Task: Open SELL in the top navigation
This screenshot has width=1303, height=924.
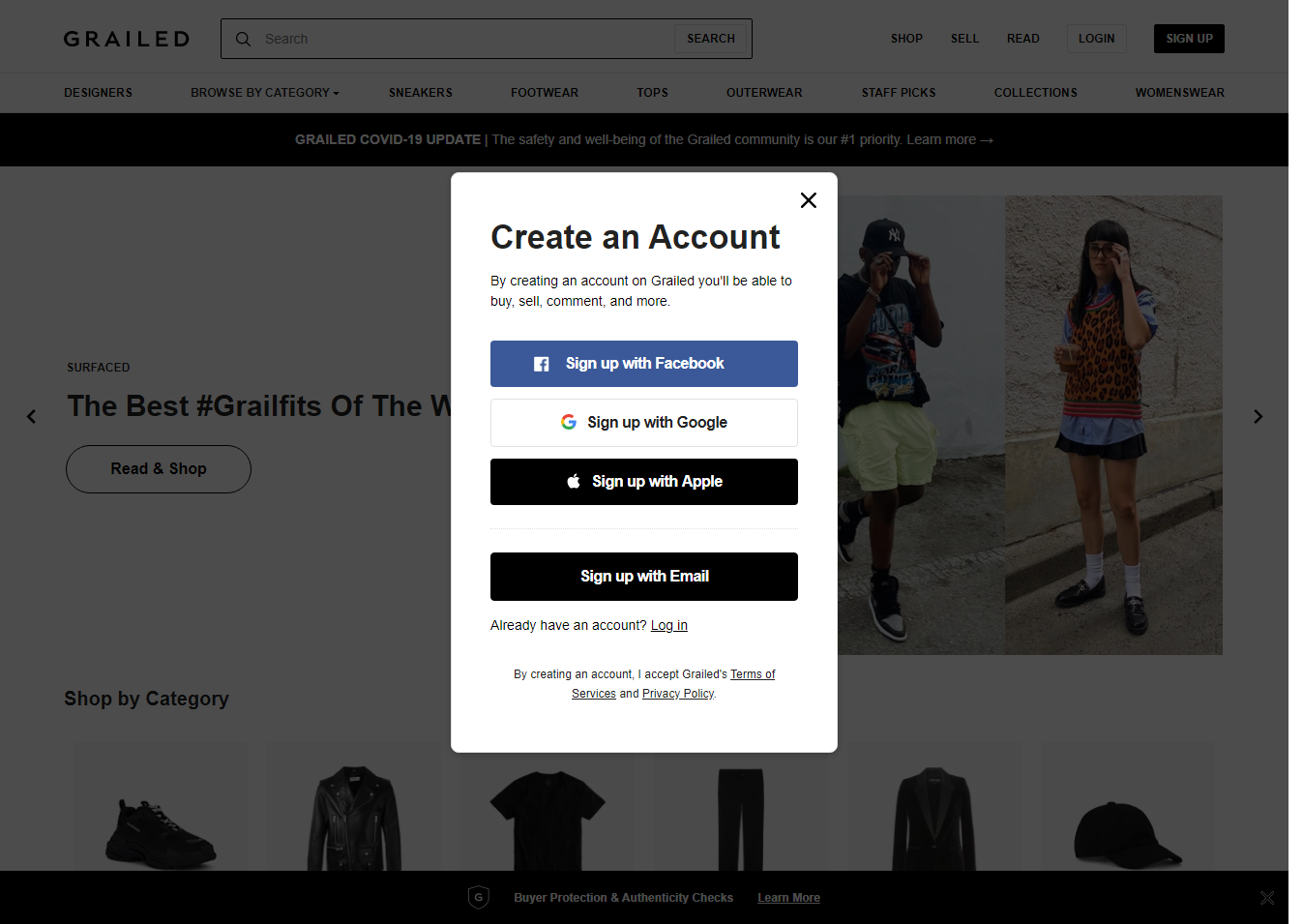Action: 964,39
